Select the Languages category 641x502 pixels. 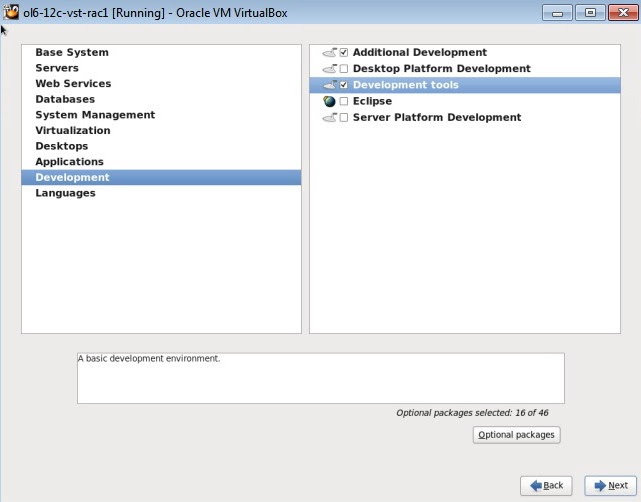(161, 193)
